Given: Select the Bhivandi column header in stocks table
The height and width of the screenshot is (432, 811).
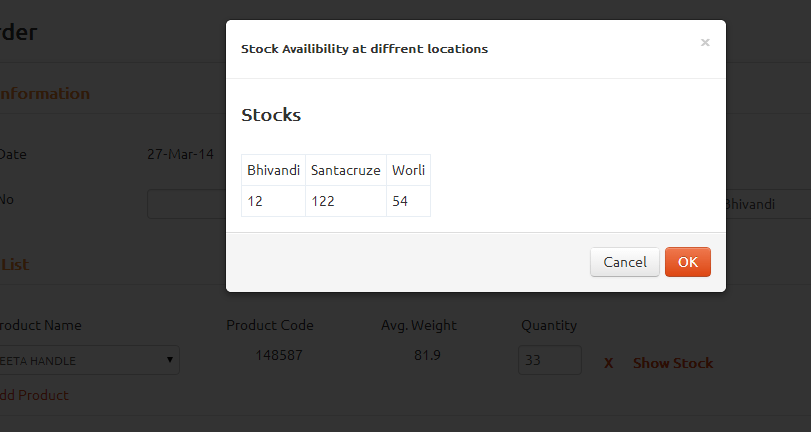Looking at the screenshot, I should 274,170.
